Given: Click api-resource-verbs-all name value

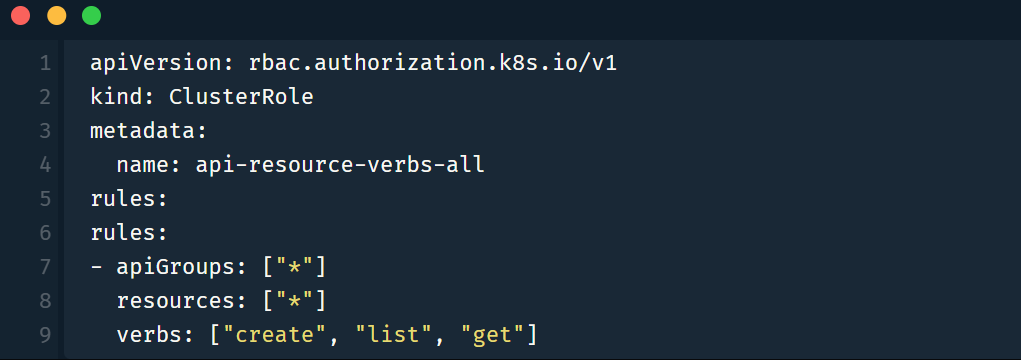Looking at the screenshot, I should pos(340,165).
